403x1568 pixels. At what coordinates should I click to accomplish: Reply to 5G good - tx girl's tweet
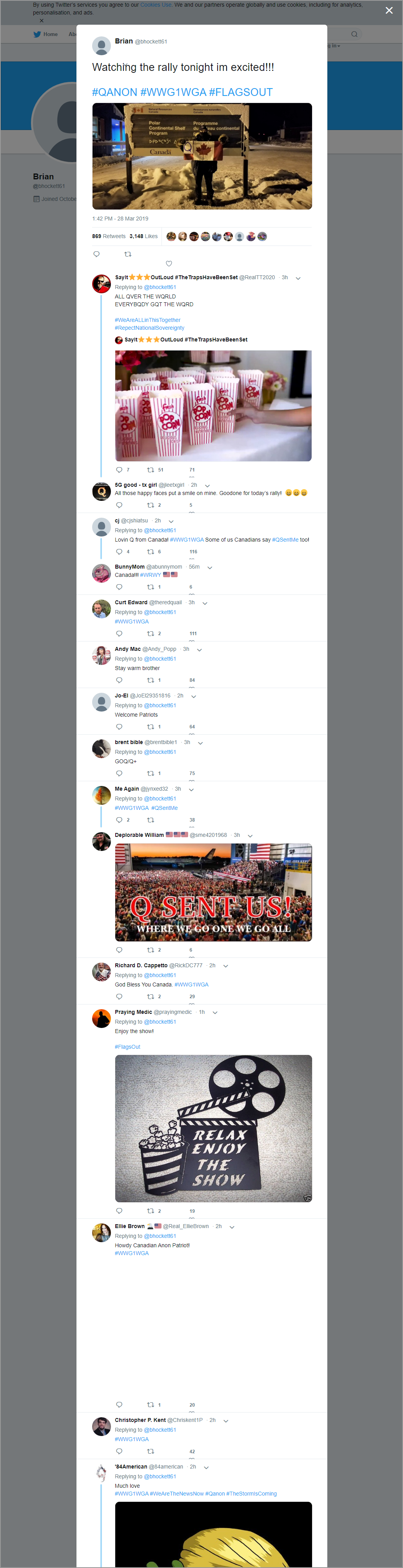119,505
